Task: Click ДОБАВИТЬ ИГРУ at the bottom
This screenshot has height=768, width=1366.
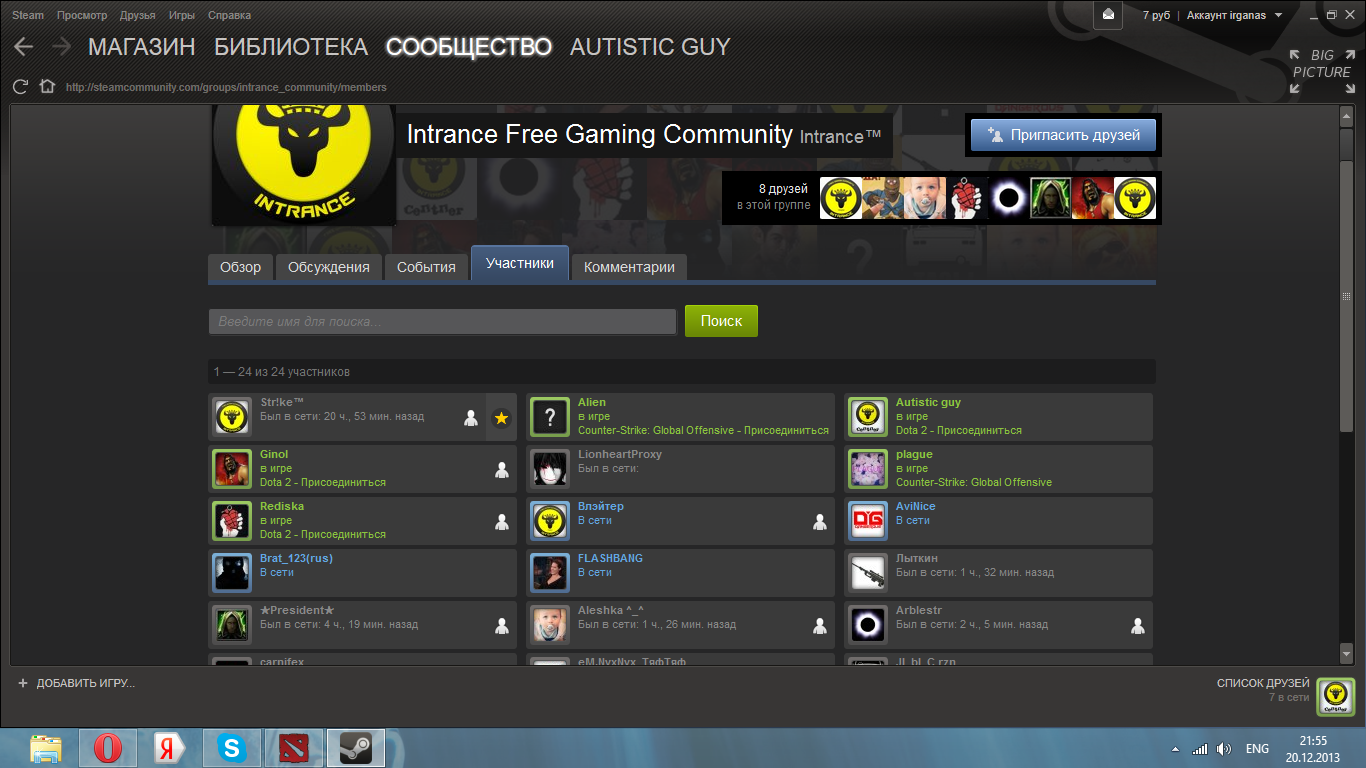Action: (76, 683)
